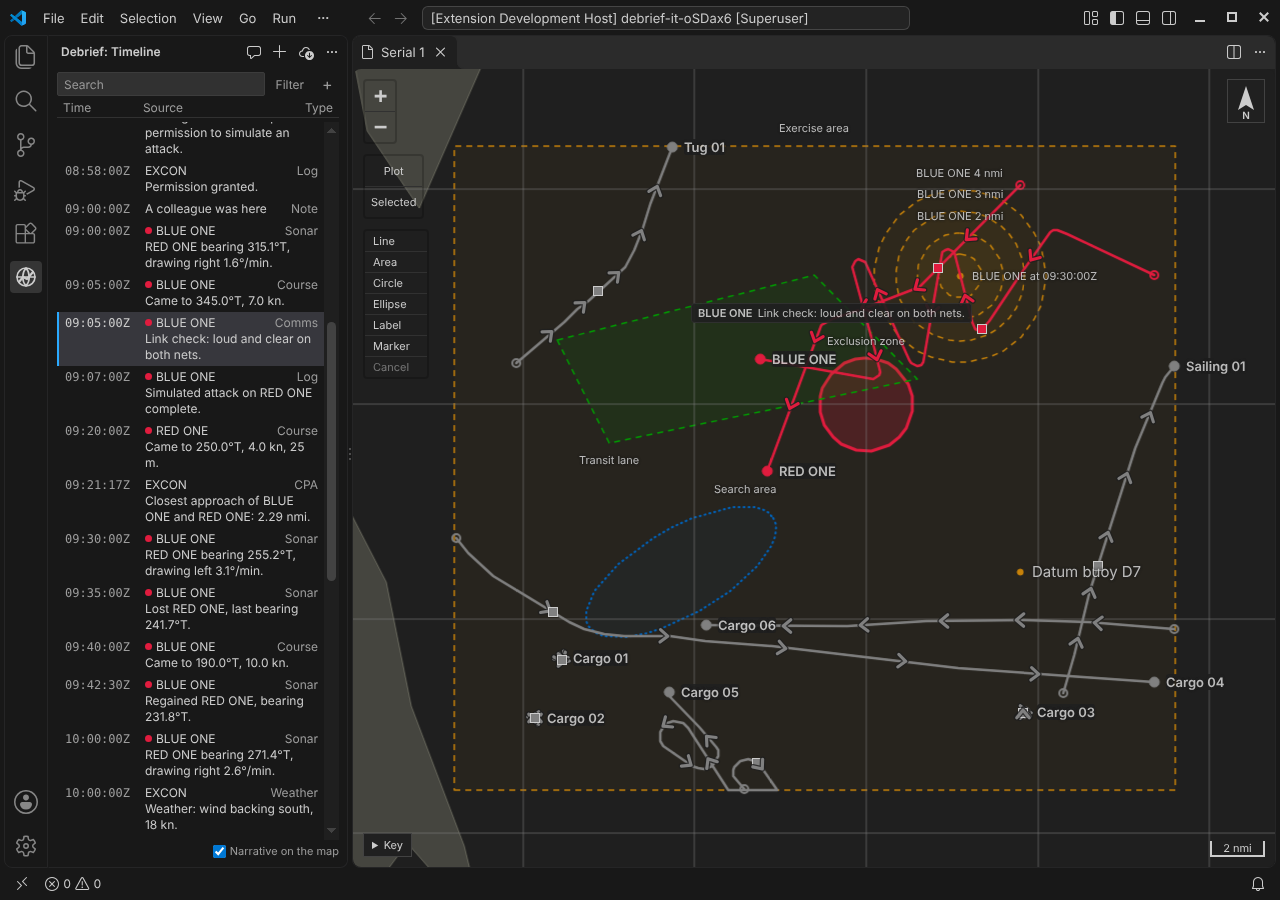Image resolution: width=1280 pixels, height=900 pixels.
Task: Open the Source Control view
Action: pos(26,145)
